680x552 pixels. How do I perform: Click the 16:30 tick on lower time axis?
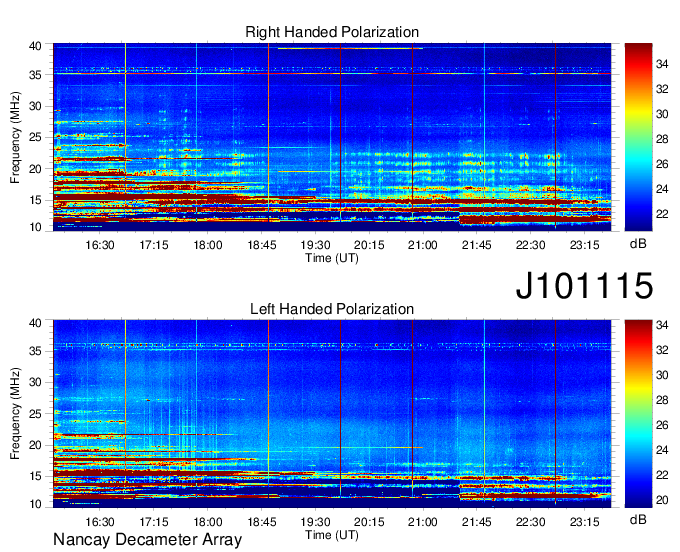pyautogui.click(x=100, y=522)
